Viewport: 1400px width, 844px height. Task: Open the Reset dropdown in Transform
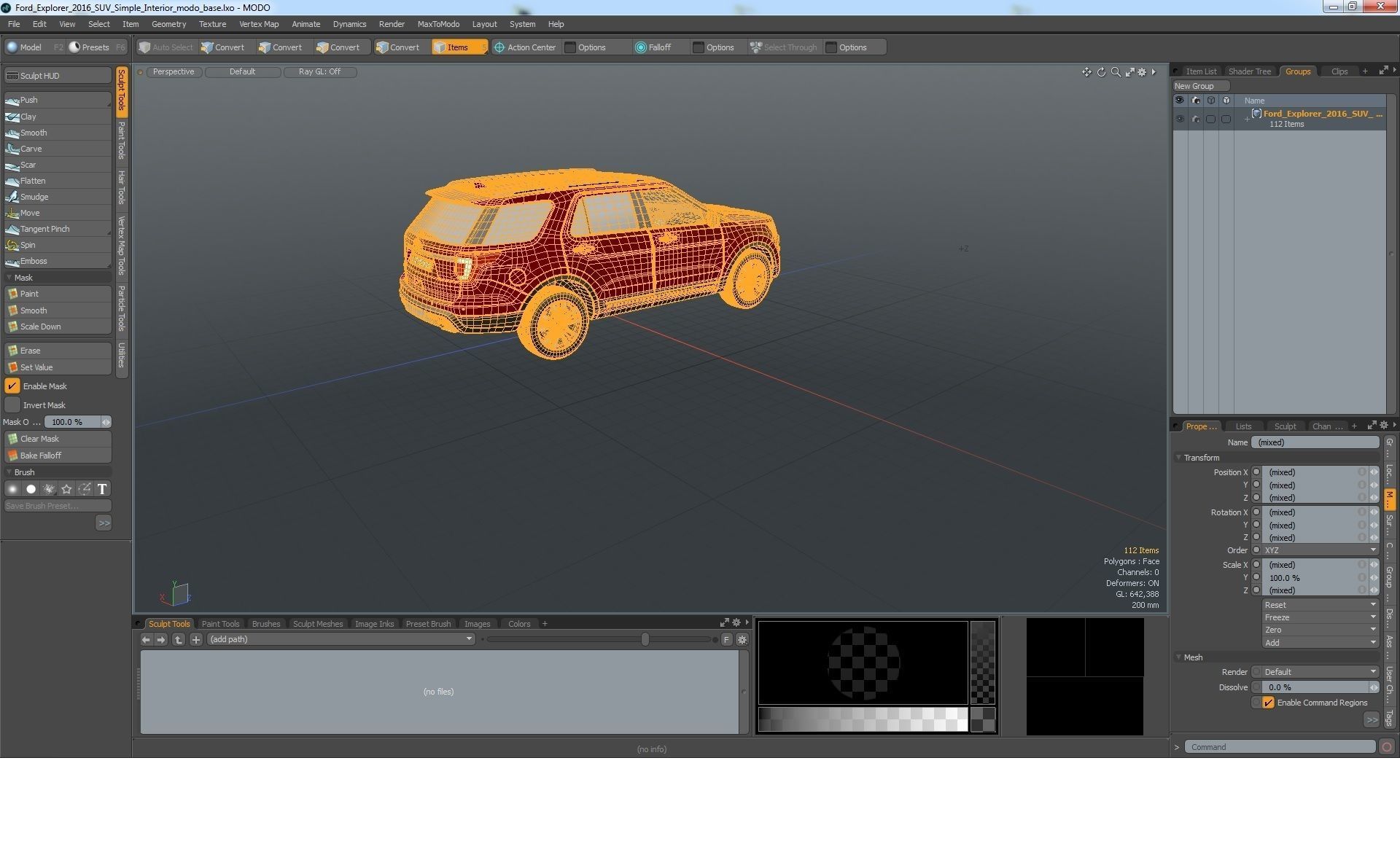[1320, 605]
